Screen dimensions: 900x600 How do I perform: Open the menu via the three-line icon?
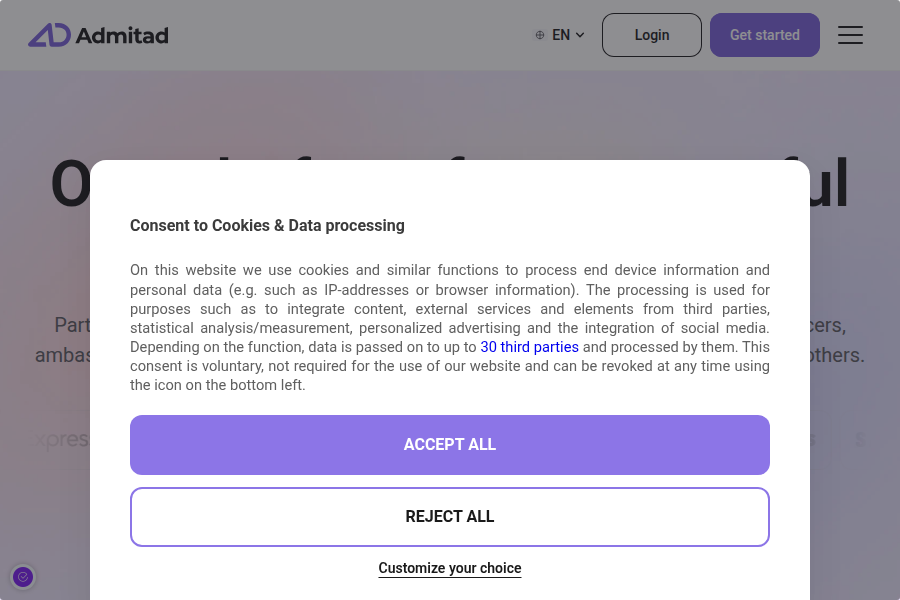850,35
